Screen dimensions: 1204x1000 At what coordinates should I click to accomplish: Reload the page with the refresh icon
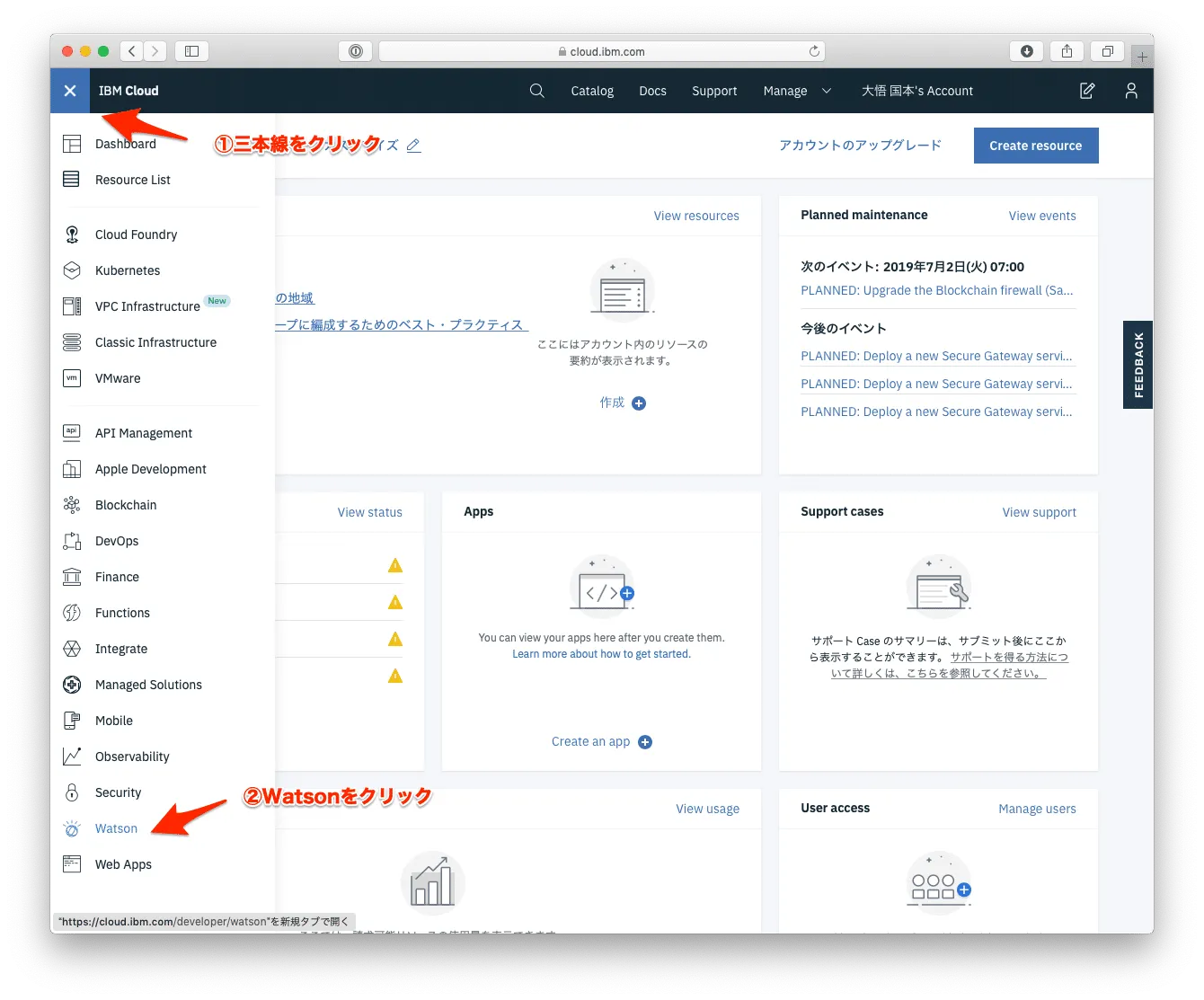[x=814, y=51]
